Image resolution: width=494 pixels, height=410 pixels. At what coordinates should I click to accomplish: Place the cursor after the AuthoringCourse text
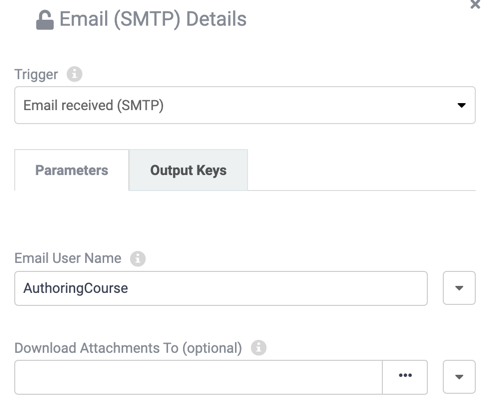pos(129,288)
